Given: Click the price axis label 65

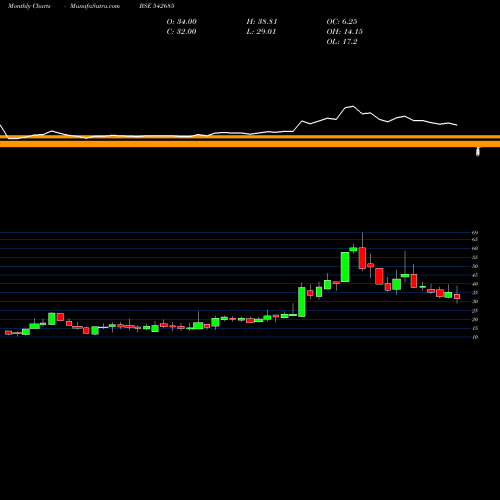Looking at the screenshot, I should (x=475, y=240).
